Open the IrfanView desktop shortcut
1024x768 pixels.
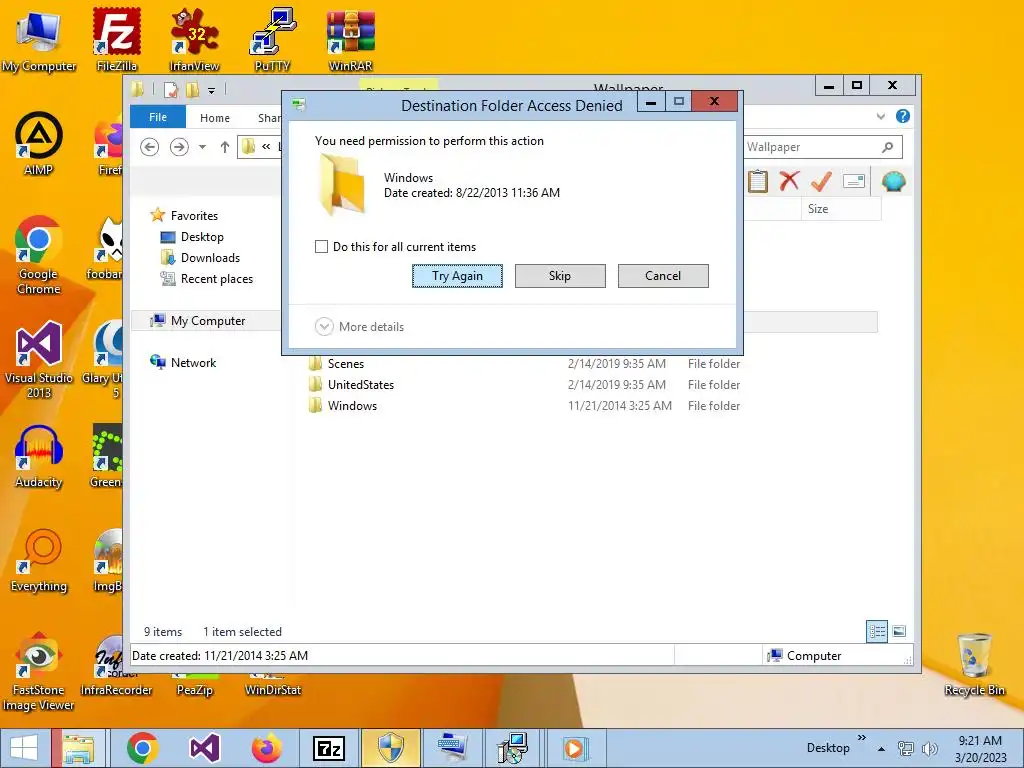point(194,40)
